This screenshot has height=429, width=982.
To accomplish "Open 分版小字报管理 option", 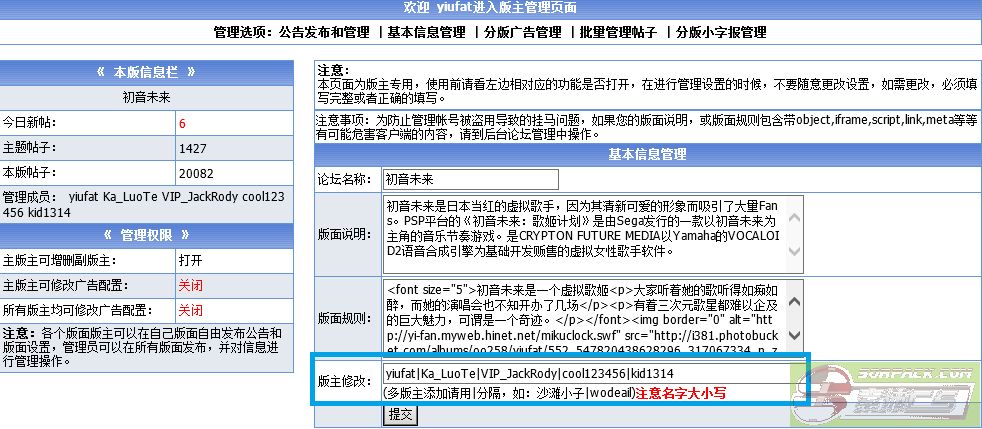I will (x=720, y=32).
